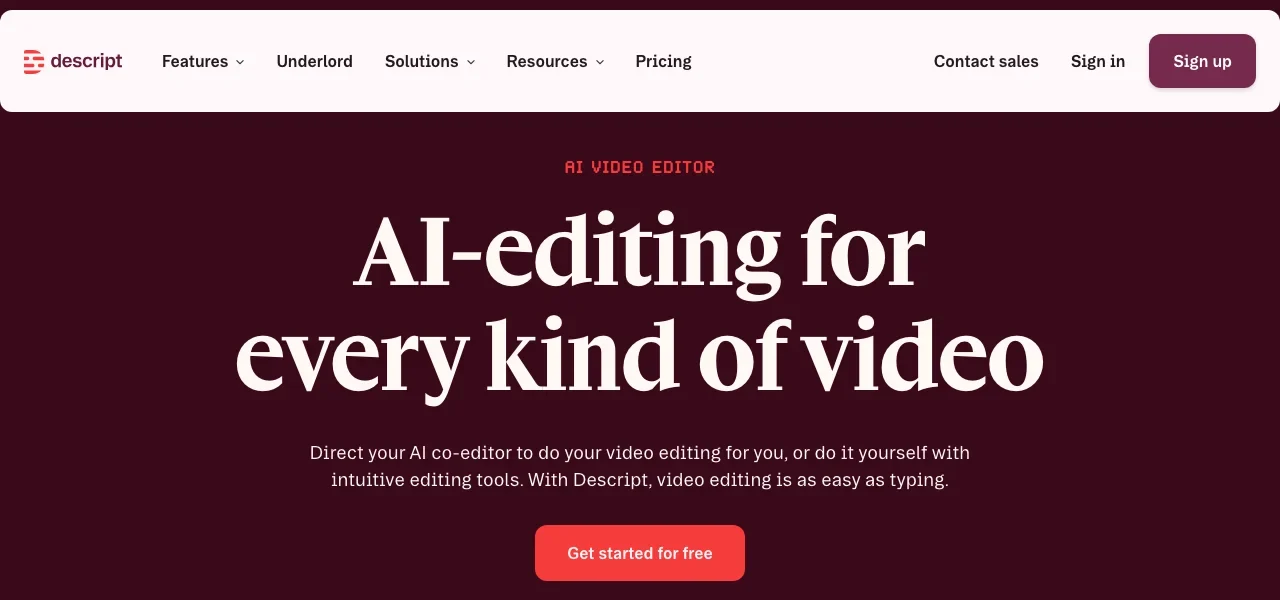The width and height of the screenshot is (1280, 600).
Task: Click the Sign in link
Action: tap(1098, 61)
